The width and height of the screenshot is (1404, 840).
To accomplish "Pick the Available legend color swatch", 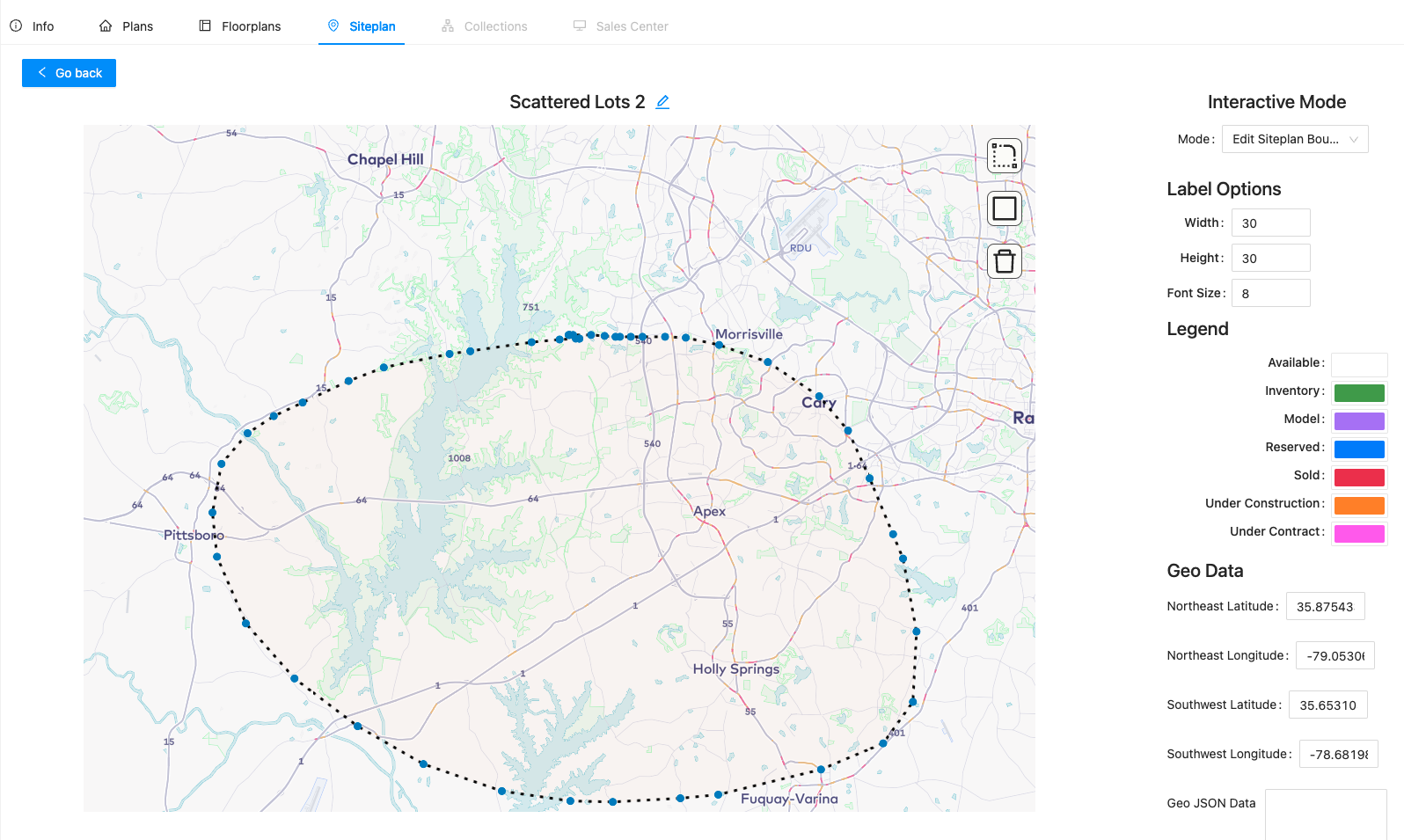I will pyautogui.click(x=1359, y=364).
